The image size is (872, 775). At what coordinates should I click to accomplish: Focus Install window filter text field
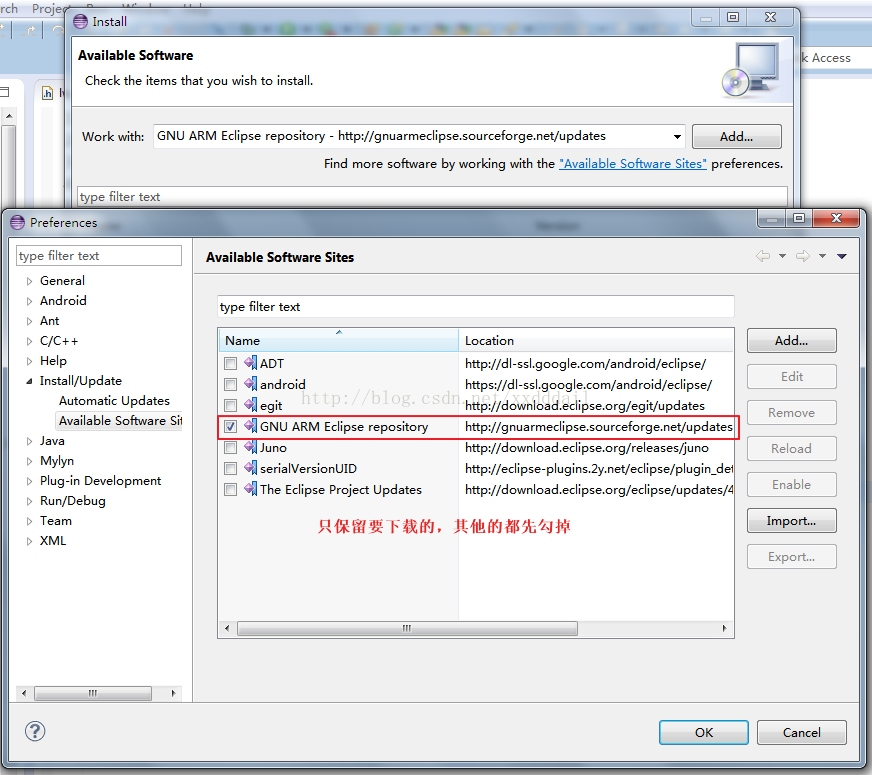coord(432,197)
